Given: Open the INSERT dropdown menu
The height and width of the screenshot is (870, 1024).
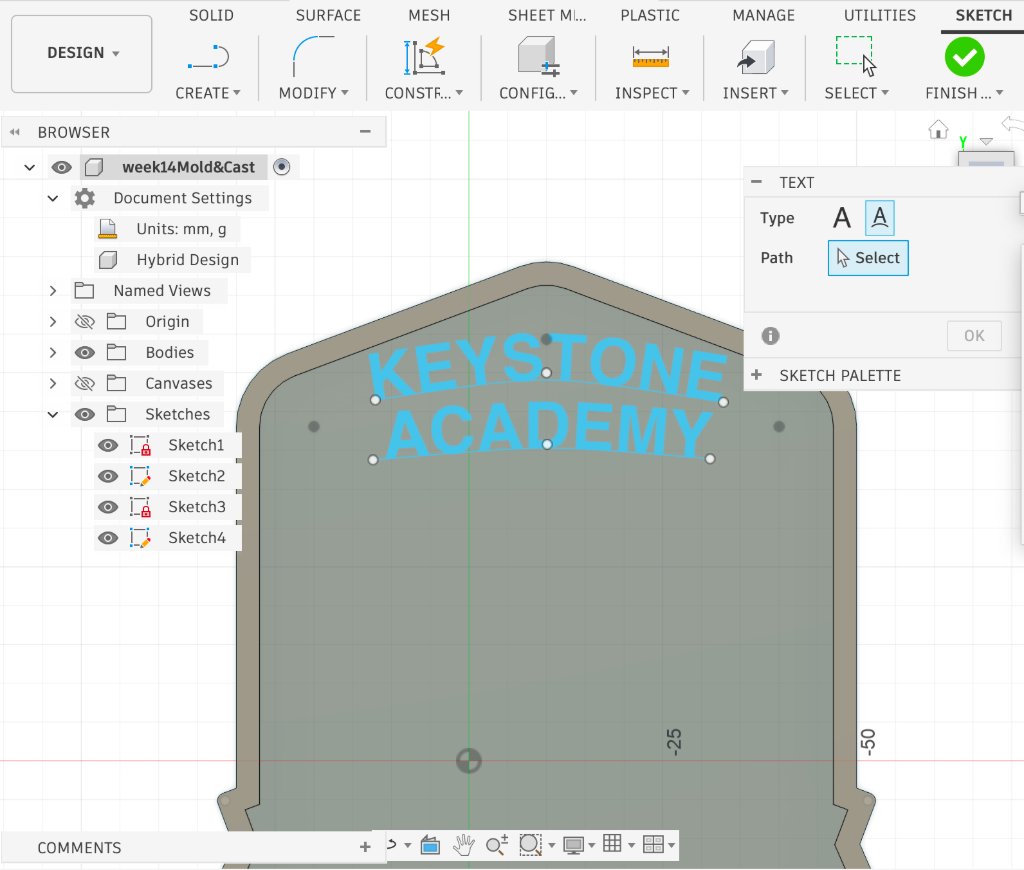Looking at the screenshot, I should click(x=756, y=93).
